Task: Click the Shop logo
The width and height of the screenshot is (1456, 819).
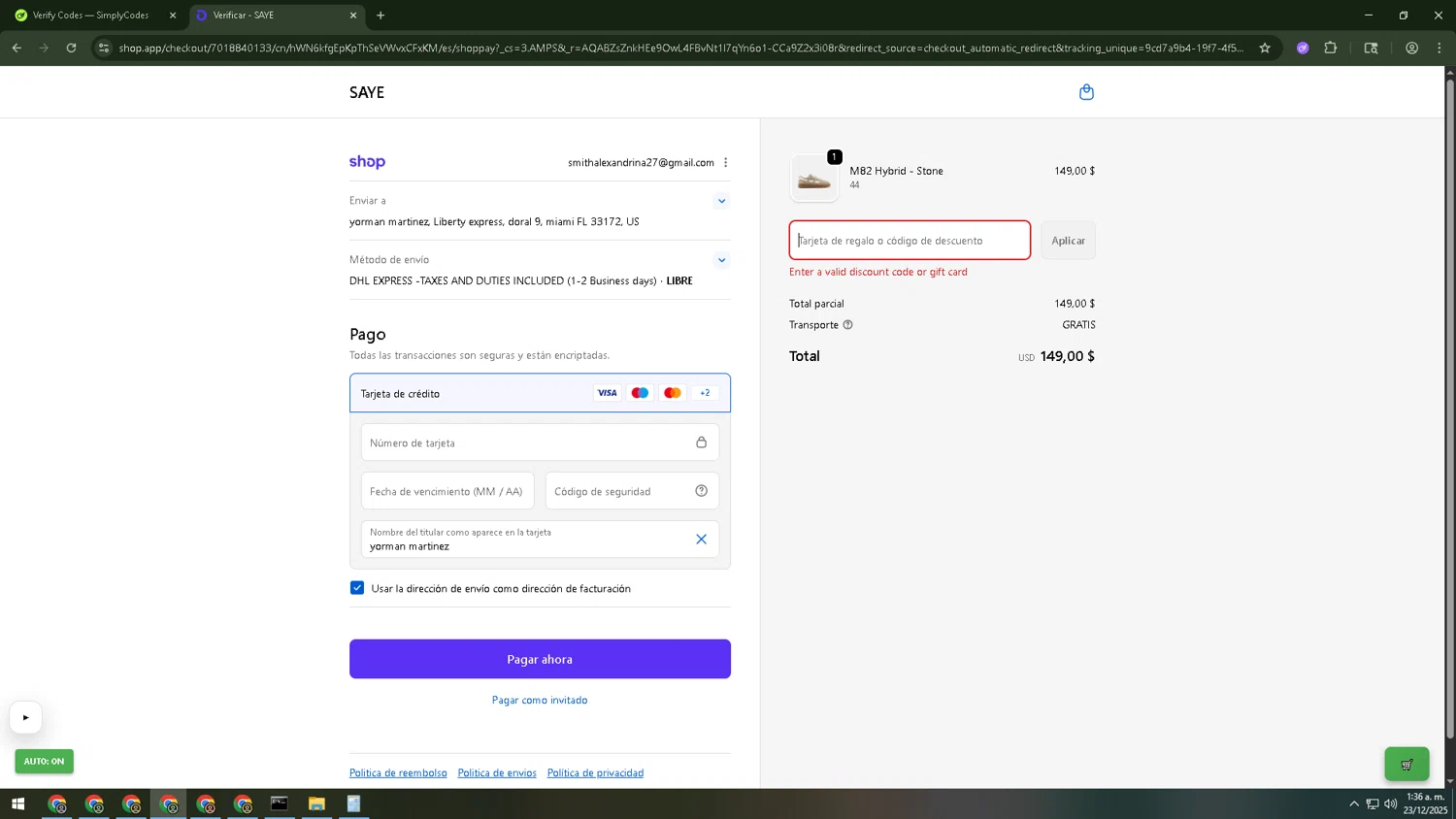Action: coord(367,162)
